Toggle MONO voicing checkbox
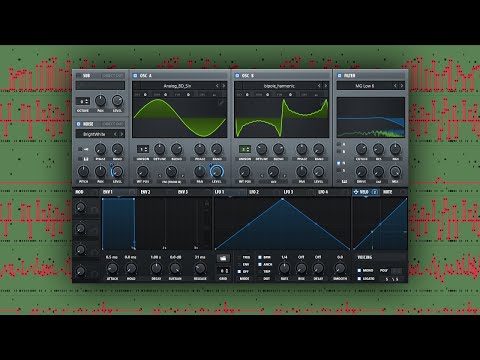 pyautogui.click(x=359, y=270)
